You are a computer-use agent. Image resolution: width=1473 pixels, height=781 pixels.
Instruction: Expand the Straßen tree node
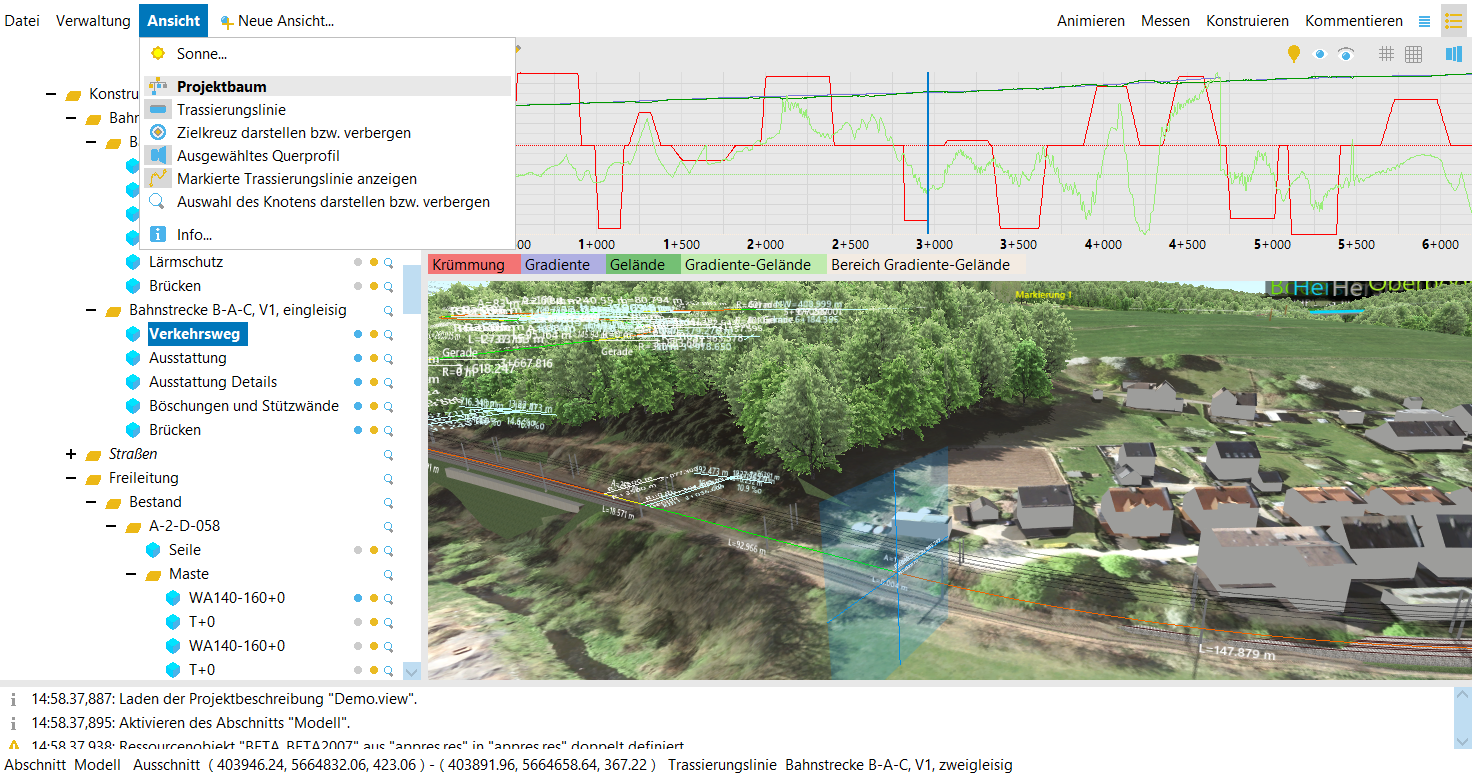click(71, 454)
